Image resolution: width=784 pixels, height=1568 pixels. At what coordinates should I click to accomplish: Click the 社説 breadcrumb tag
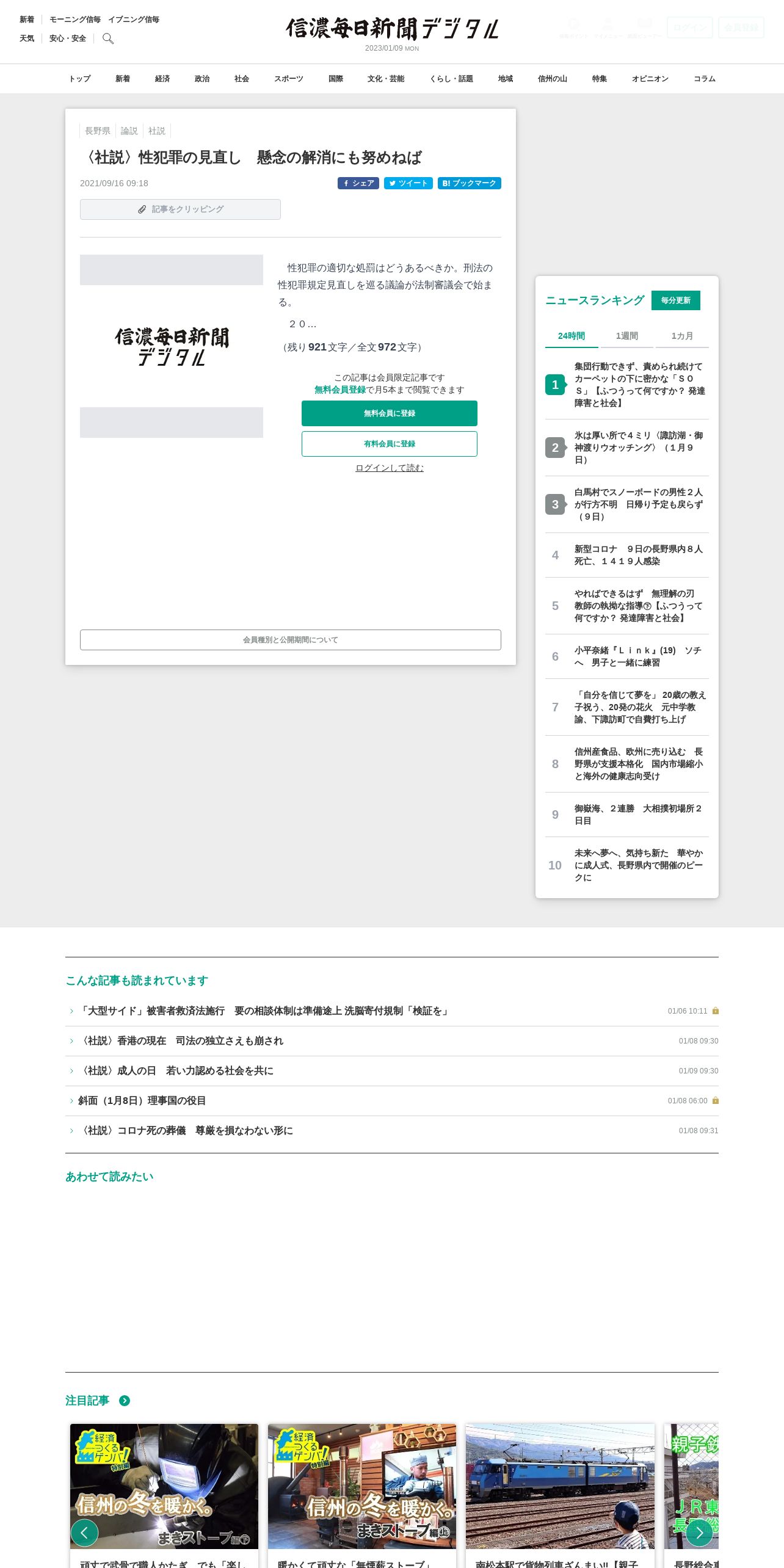[x=157, y=131]
